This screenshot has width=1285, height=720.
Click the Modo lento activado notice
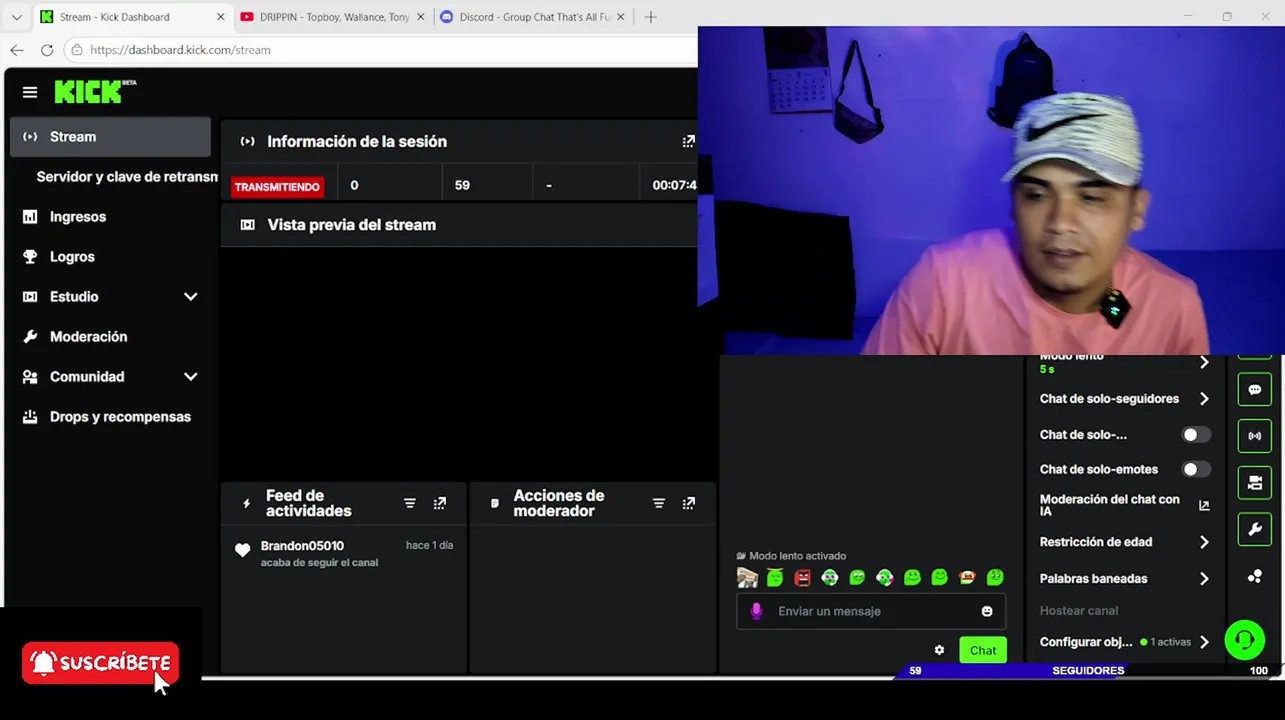click(x=791, y=556)
